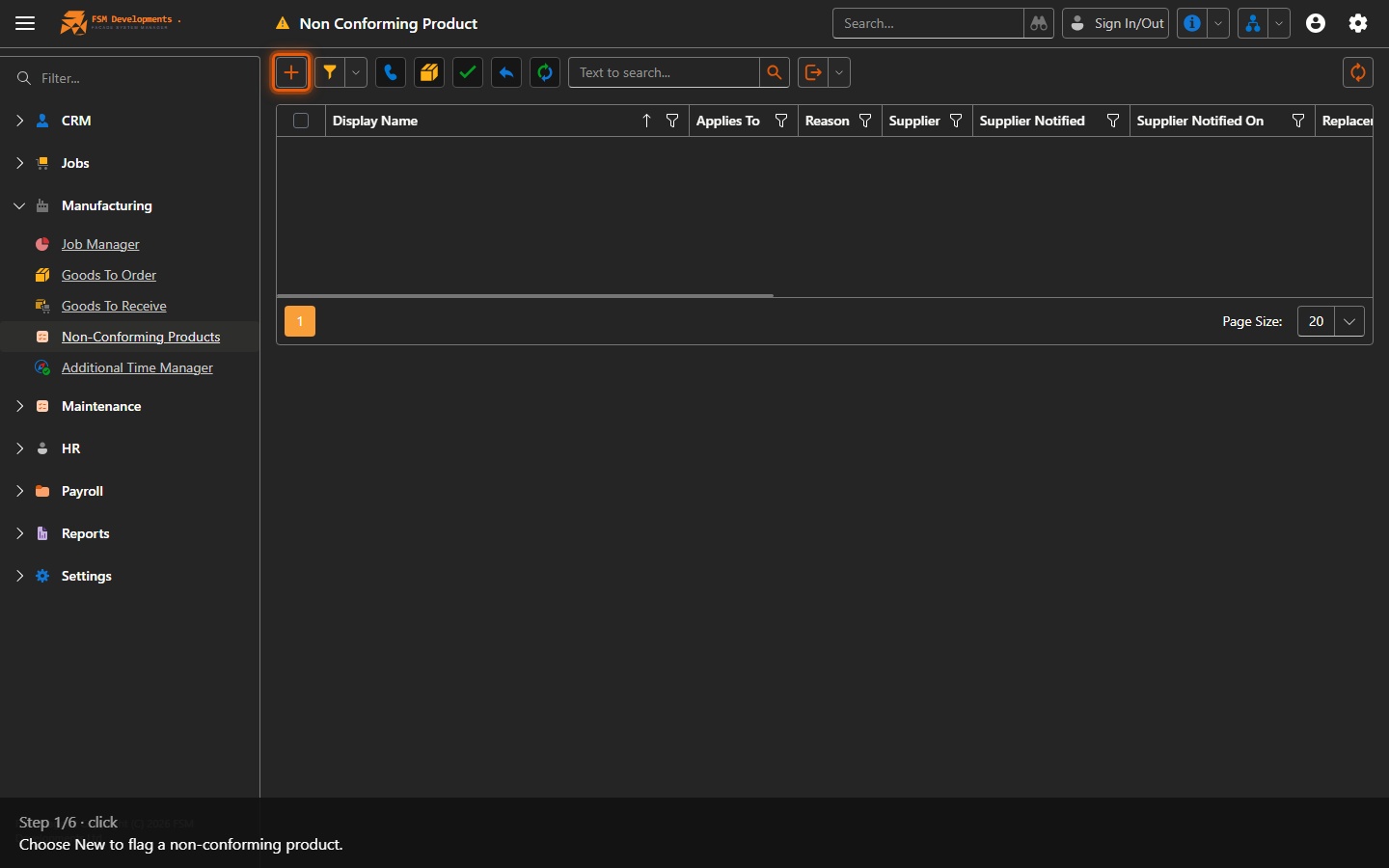Click the blue reply arrow icon
1389x868 pixels.
click(506, 72)
